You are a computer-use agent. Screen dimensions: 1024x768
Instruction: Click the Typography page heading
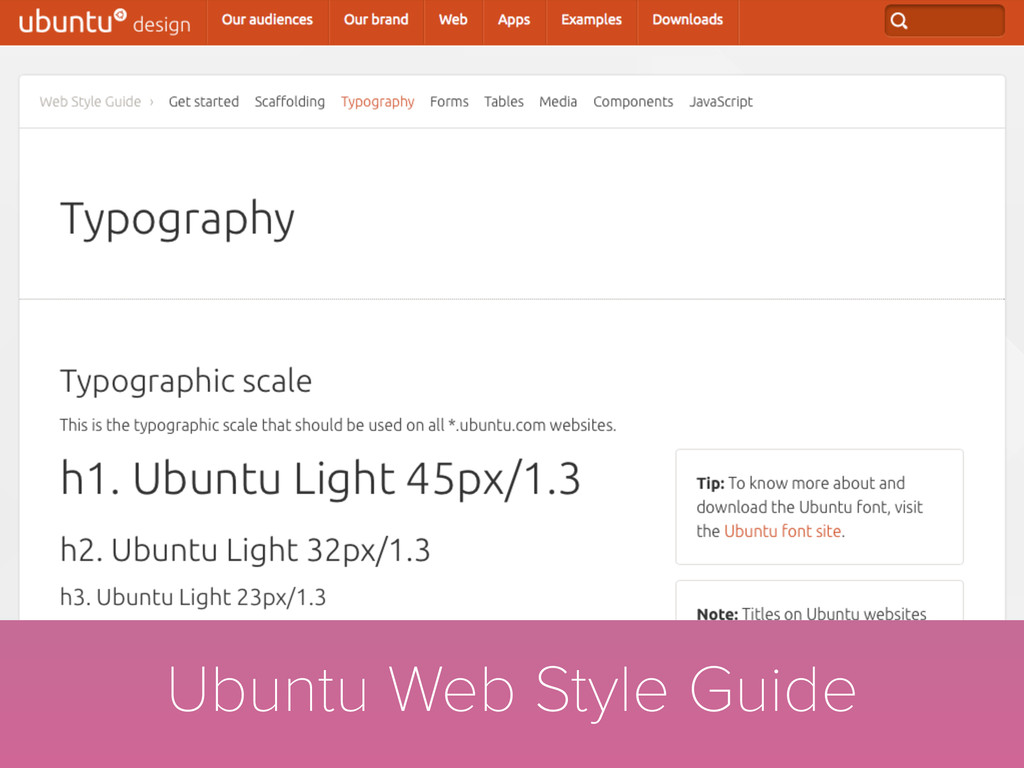coord(178,220)
